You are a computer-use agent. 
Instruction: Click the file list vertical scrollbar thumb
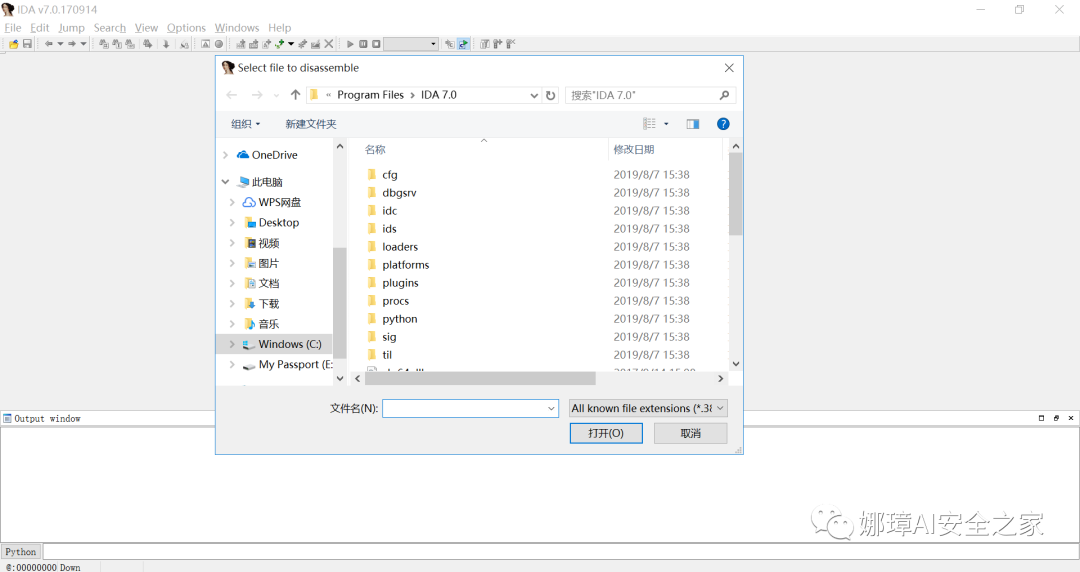pyautogui.click(x=736, y=194)
